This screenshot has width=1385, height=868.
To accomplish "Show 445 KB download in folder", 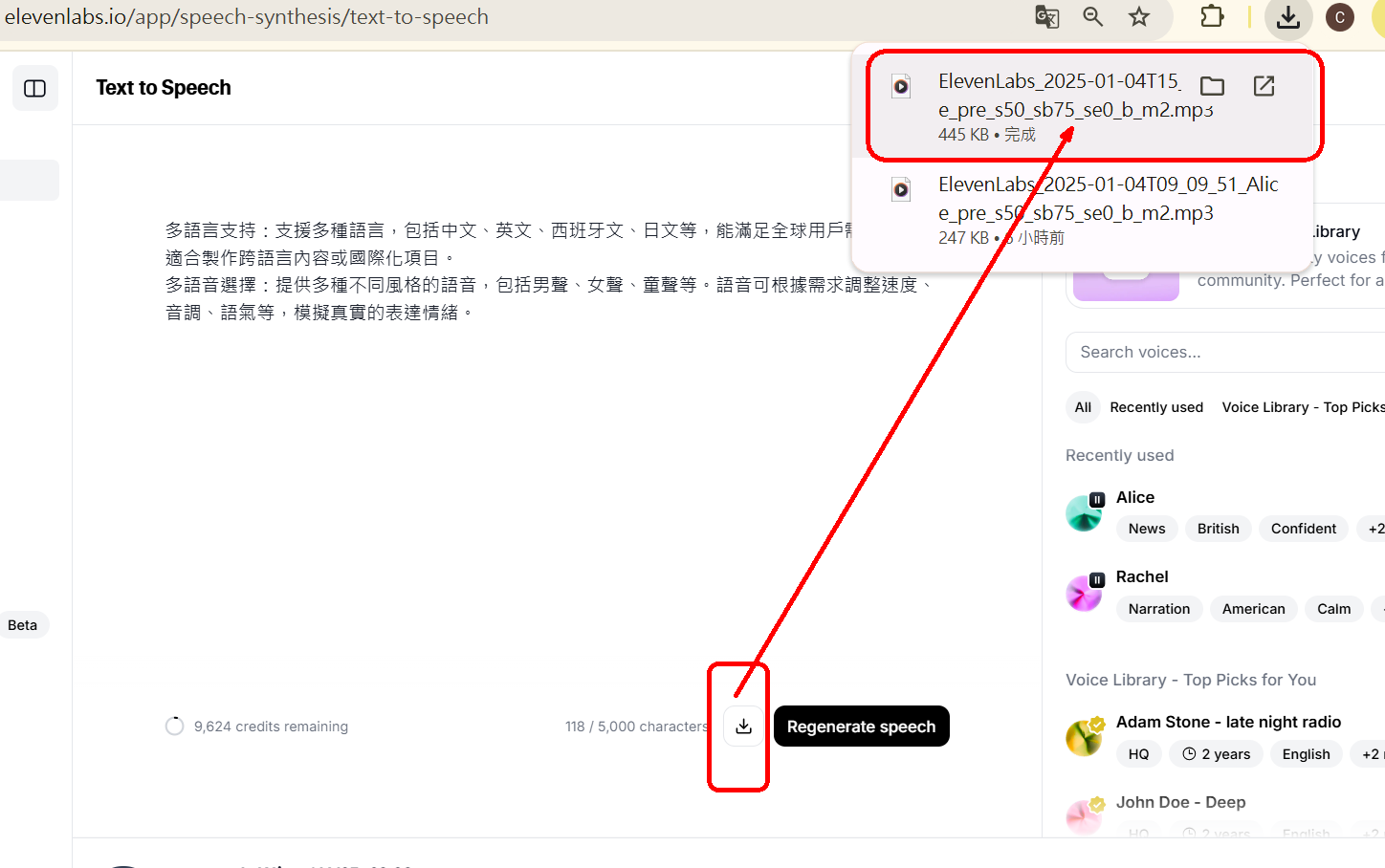I will click(x=1212, y=86).
